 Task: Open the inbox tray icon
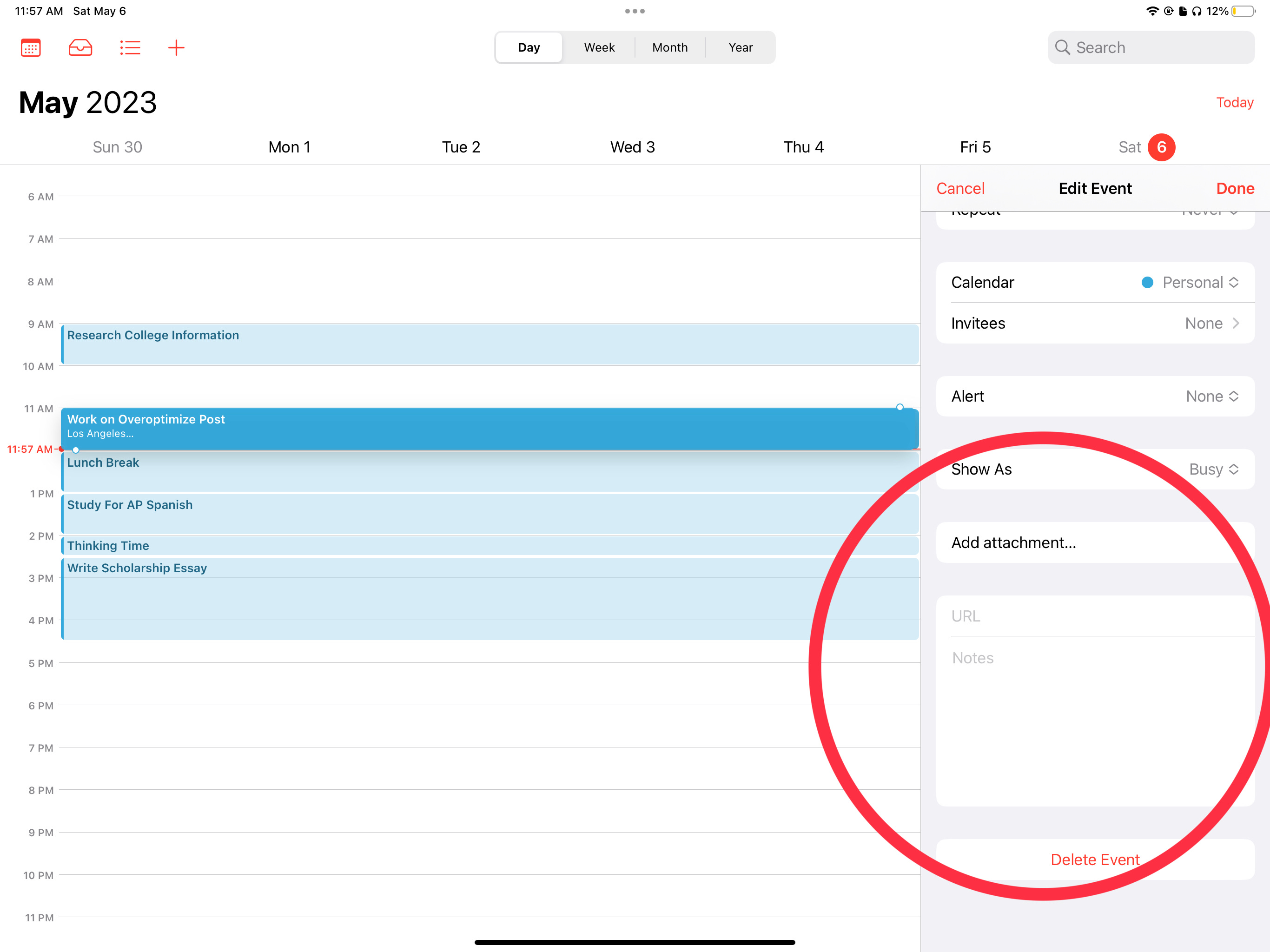pos(80,48)
